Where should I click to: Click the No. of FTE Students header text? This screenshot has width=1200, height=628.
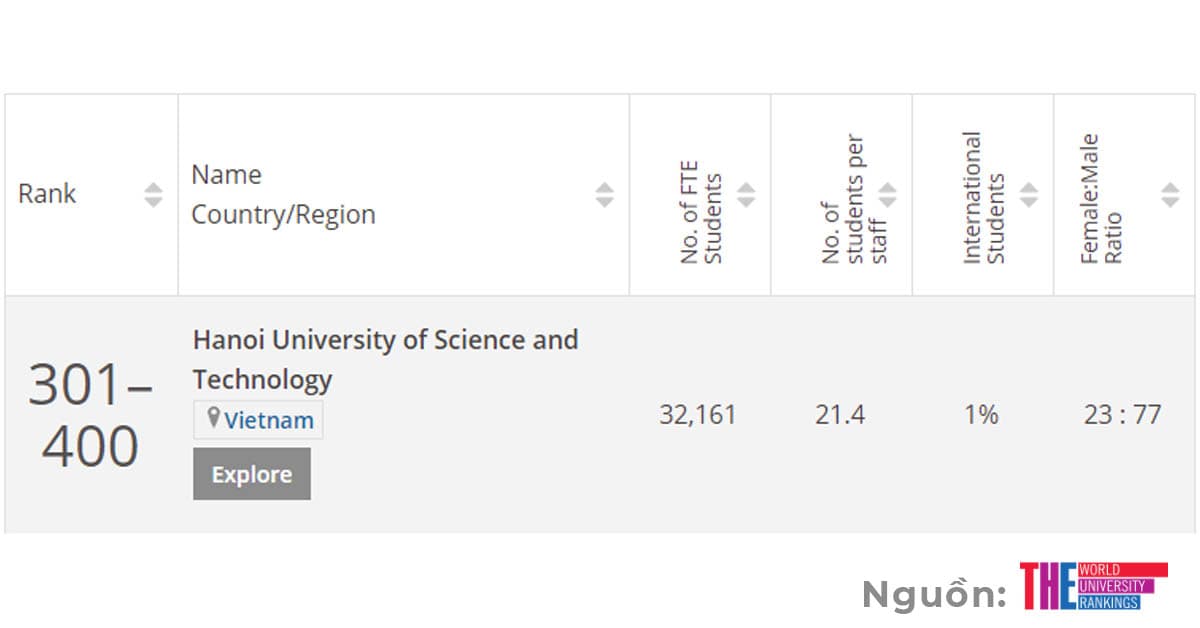pyautogui.click(x=700, y=218)
